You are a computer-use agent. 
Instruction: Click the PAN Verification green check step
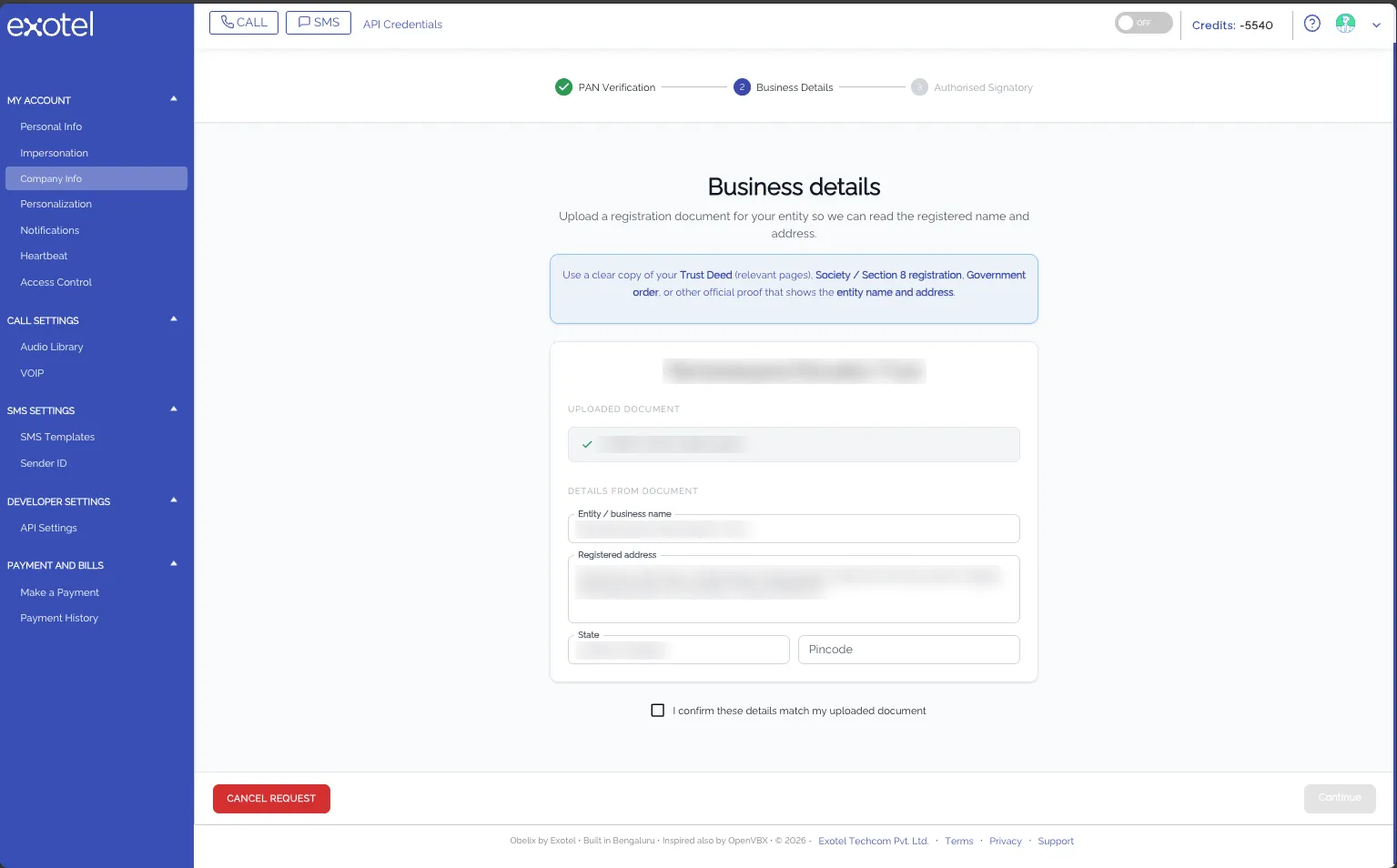click(563, 87)
